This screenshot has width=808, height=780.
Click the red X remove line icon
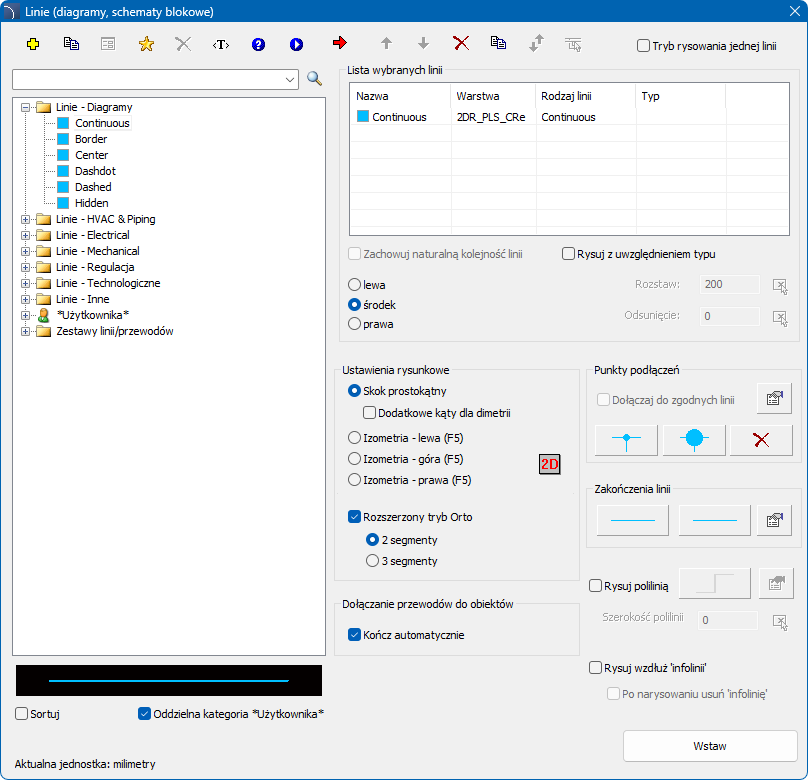click(461, 43)
